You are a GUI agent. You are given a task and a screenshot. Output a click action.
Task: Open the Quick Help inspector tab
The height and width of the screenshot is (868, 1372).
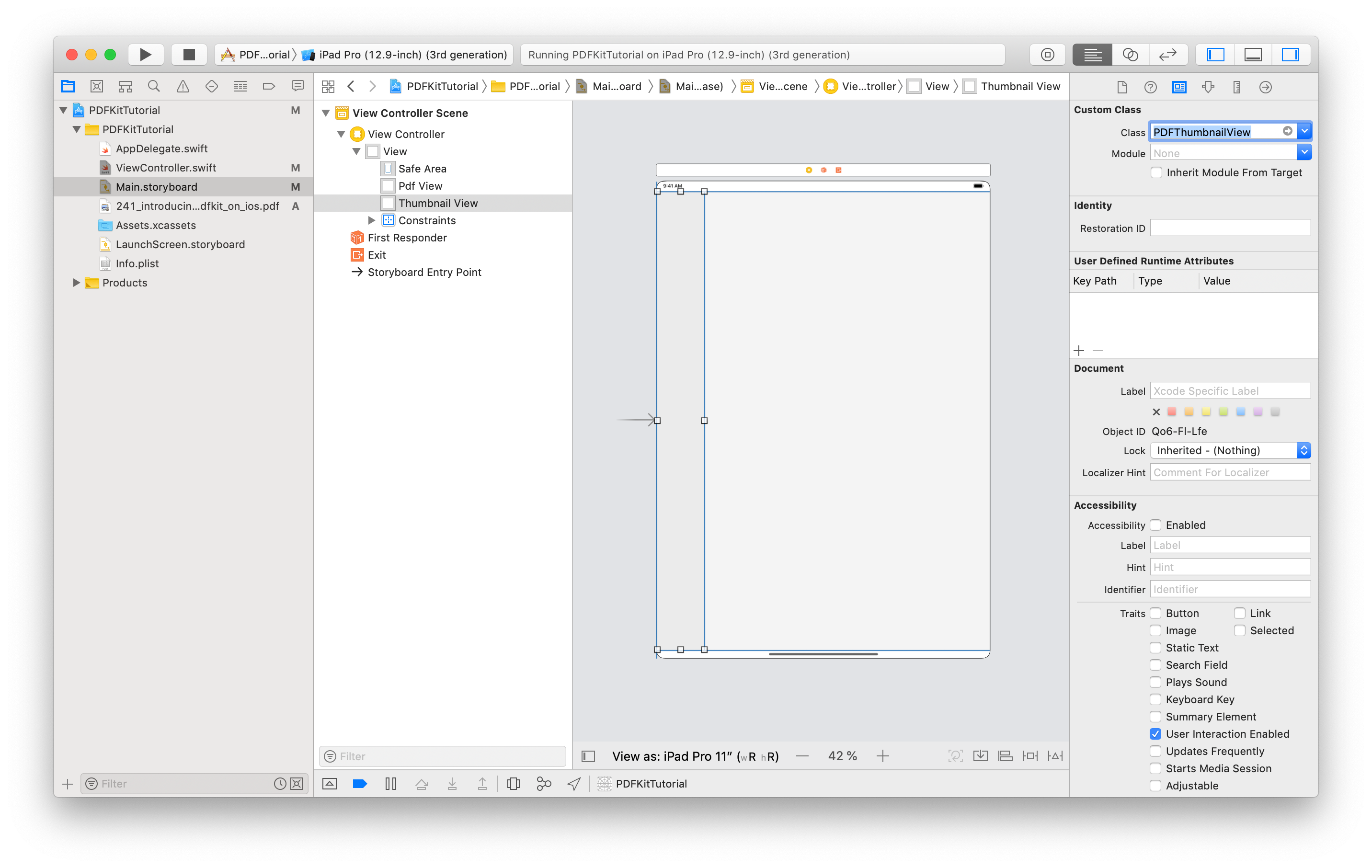pyautogui.click(x=1150, y=87)
